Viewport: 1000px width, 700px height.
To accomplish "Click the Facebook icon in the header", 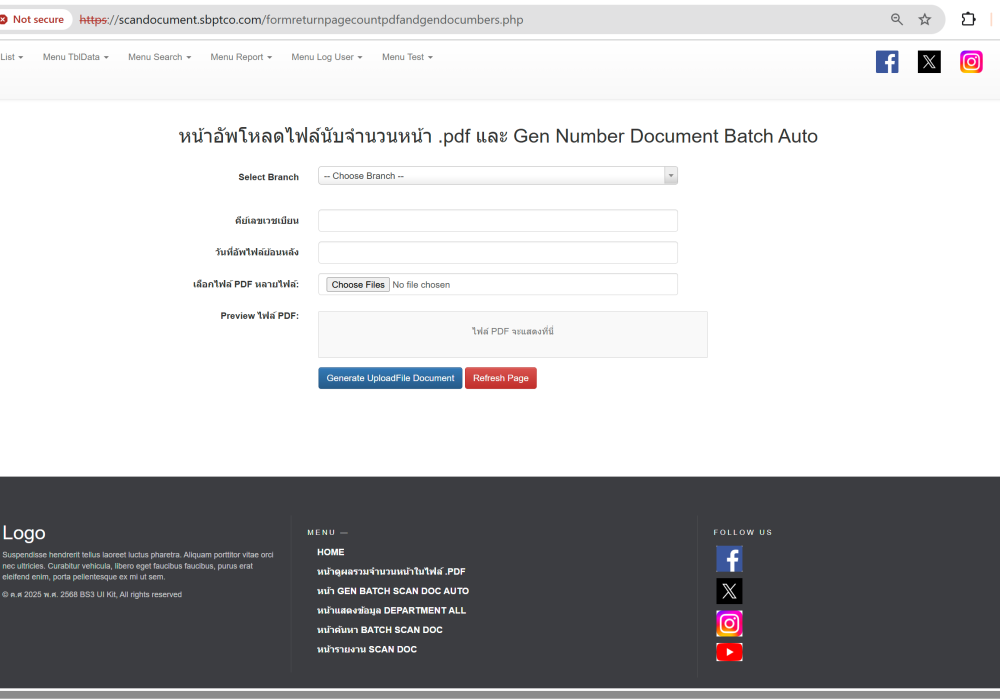I will [887, 62].
